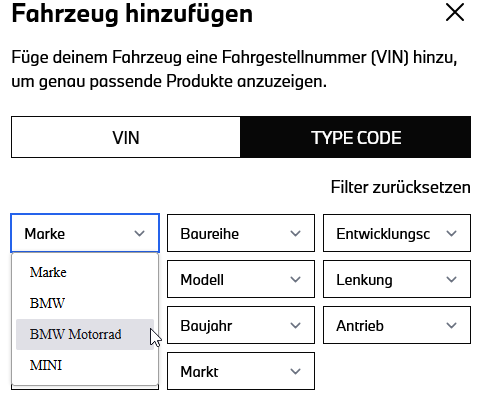The height and width of the screenshot is (406, 485).
Task: Select the placeholder Marke option in list
Action: tap(85, 272)
